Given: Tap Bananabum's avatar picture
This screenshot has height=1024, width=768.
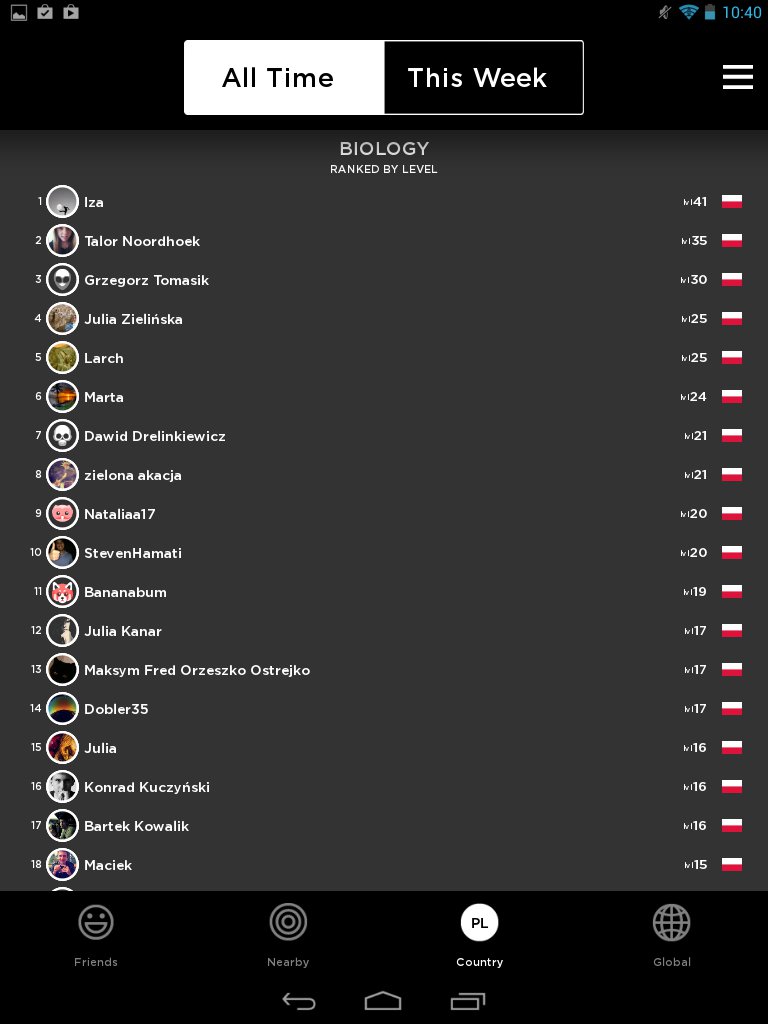Looking at the screenshot, I should [x=62, y=592].
